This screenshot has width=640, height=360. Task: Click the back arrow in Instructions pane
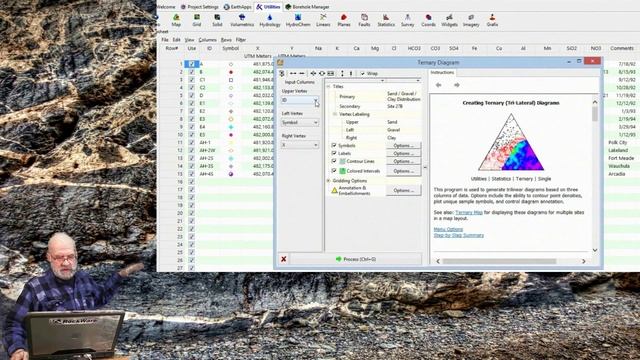point(438,85)
